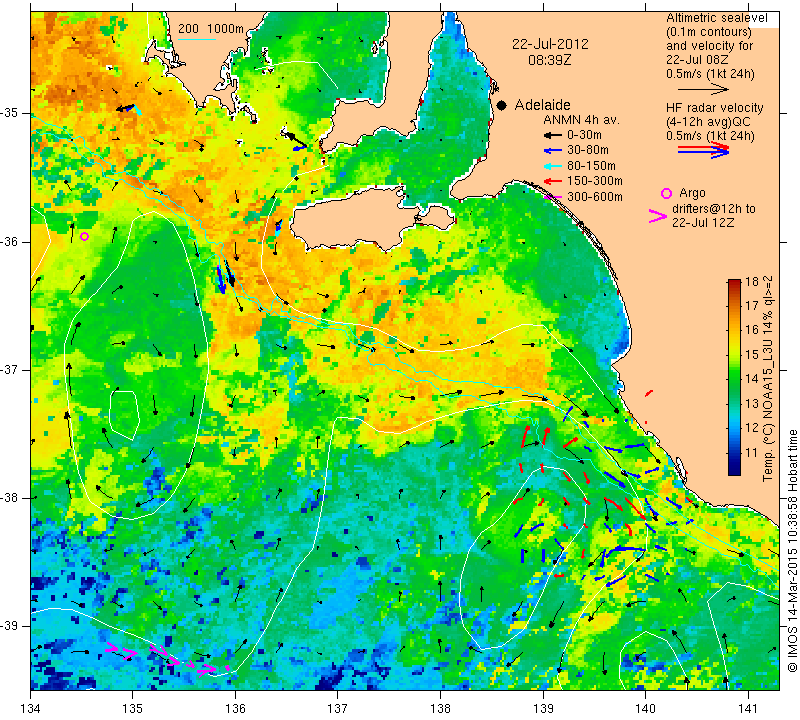Click the 30-80m depth label

(x=588, y=150)
